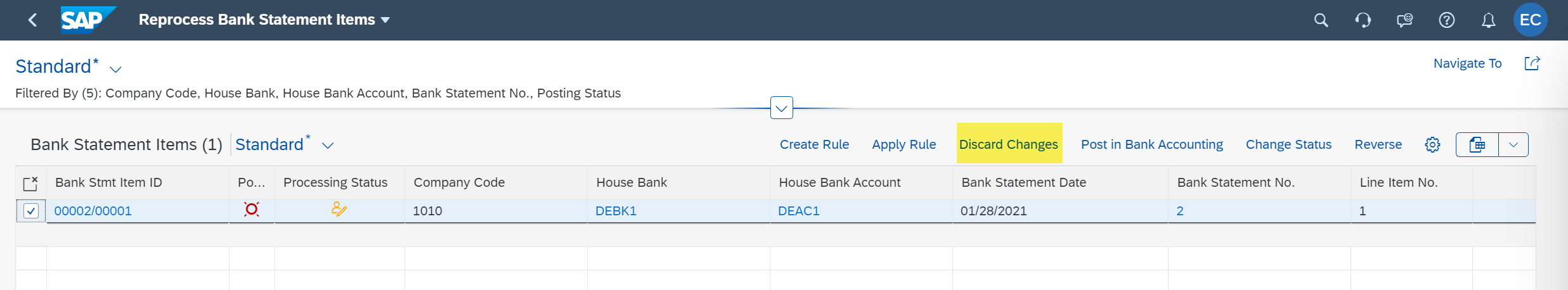The height and width of the screenshot is (290, 1568).
Task: Go back using the back arrow
Action: tap(32, 20)
